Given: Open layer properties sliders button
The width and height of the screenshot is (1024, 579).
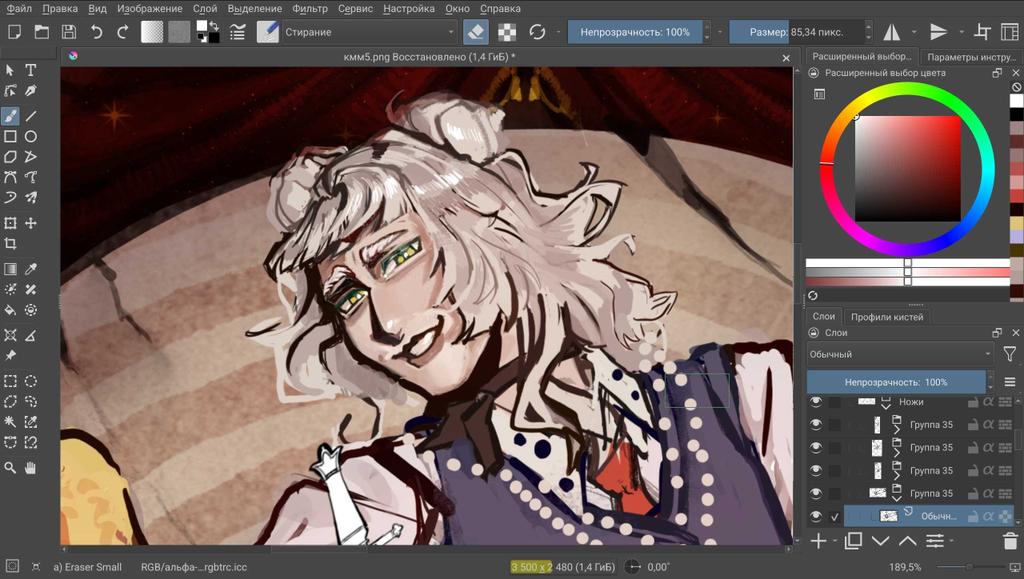Looking at the screenshot, I should click(x=935, y=541).
